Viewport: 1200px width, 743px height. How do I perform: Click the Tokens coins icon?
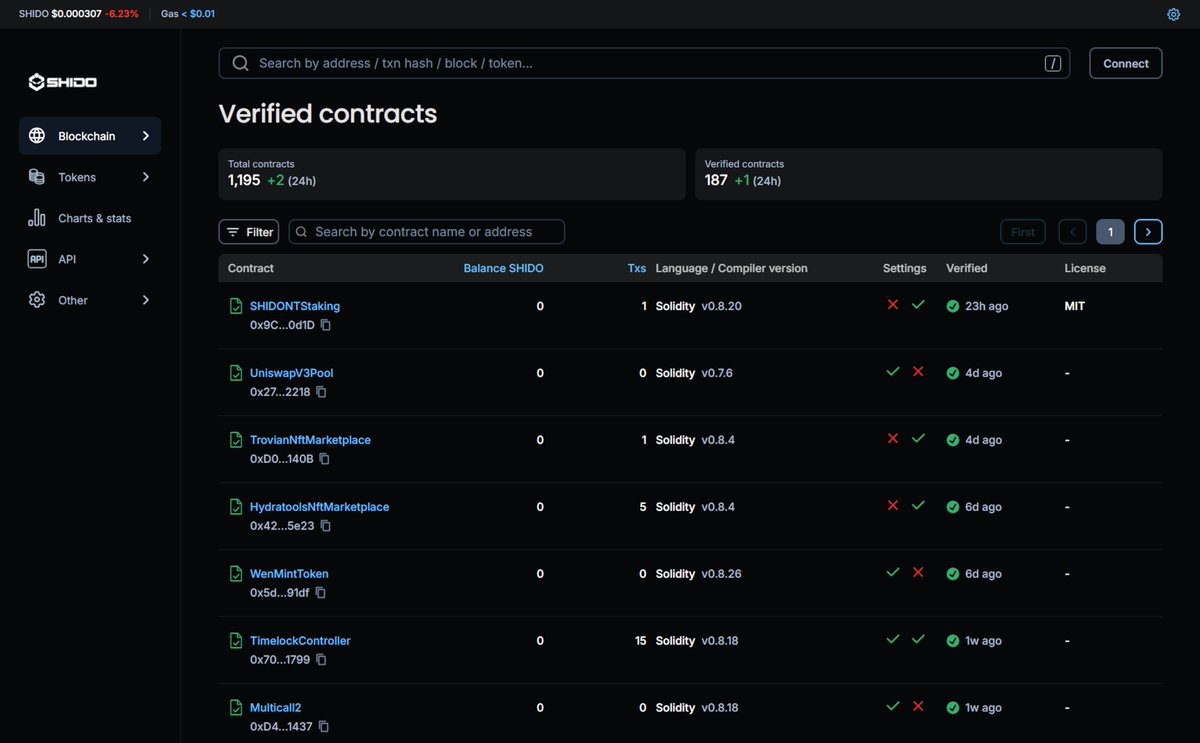pos(37,177)
